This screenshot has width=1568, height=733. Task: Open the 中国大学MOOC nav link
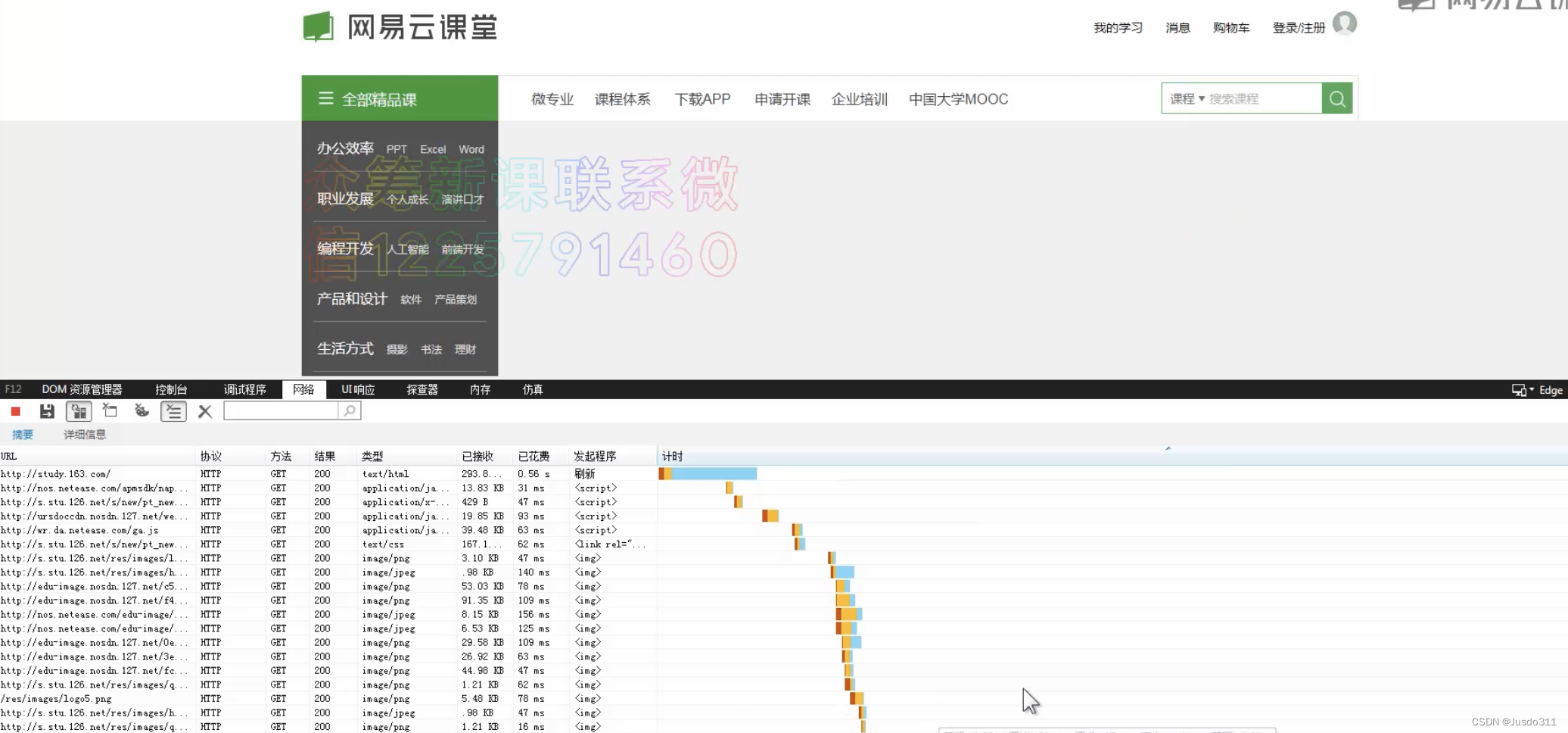tap(959, 99)
